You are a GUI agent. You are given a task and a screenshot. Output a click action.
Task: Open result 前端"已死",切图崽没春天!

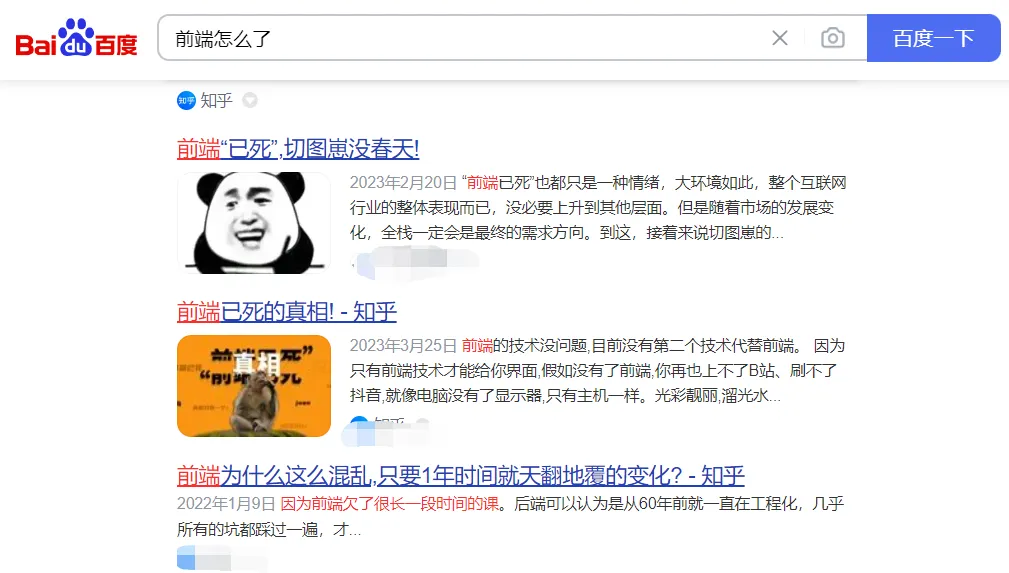click(298, 149)
